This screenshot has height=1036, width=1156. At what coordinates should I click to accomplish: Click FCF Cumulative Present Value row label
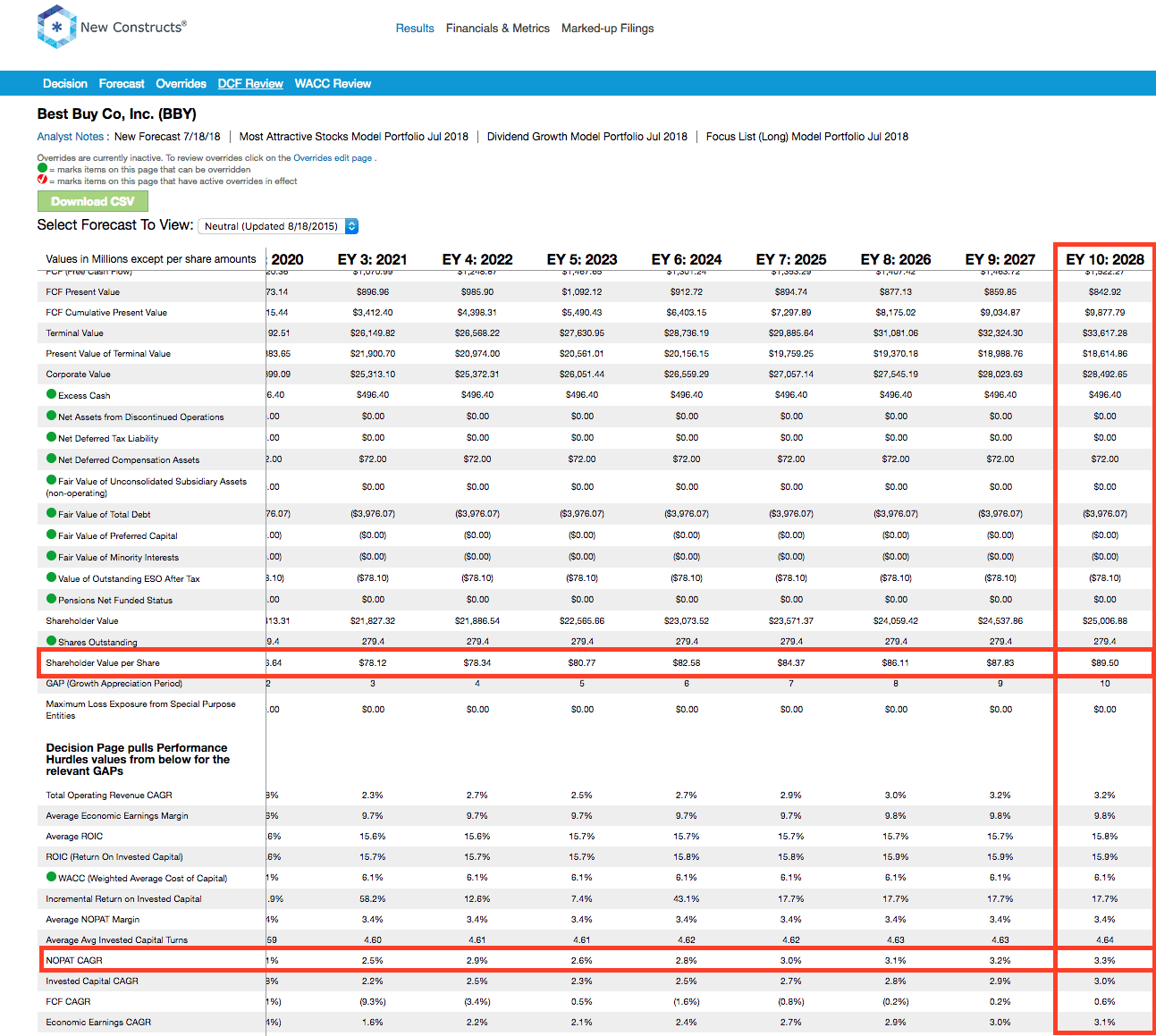pos(106,312)
